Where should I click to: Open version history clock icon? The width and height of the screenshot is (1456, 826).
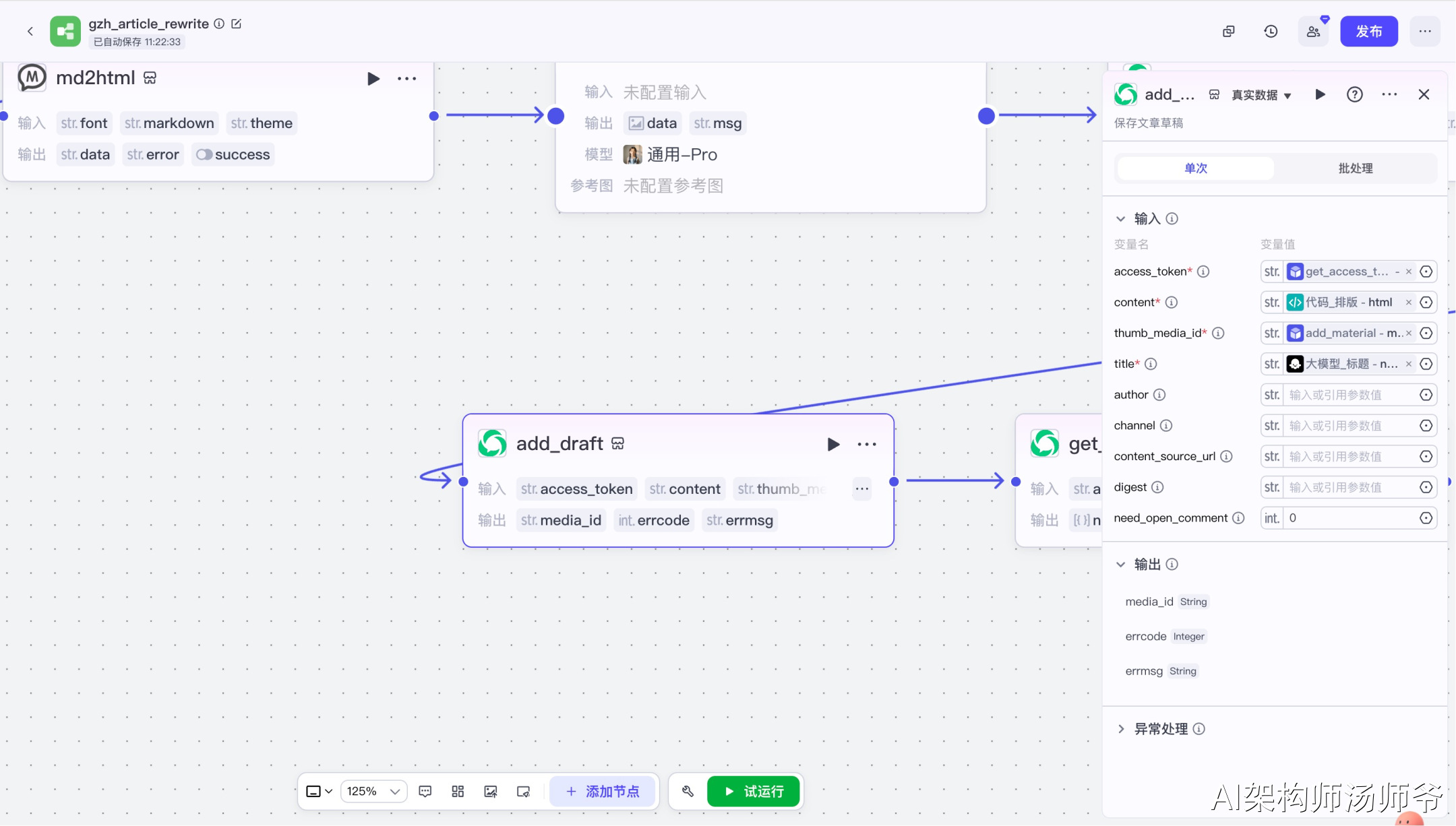[x=1271, y=32]
